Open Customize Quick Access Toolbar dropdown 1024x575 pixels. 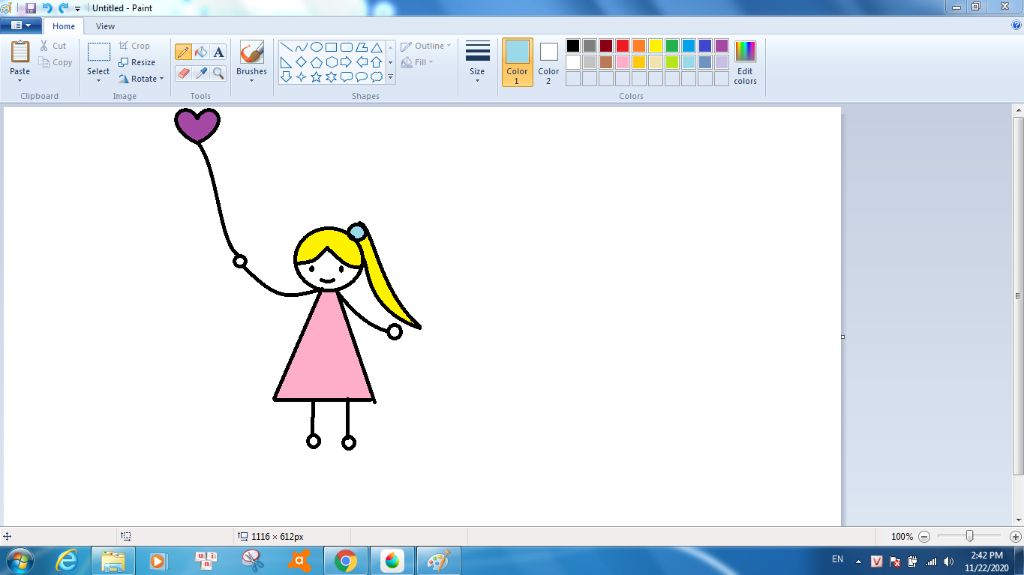(x=77, y=8)
